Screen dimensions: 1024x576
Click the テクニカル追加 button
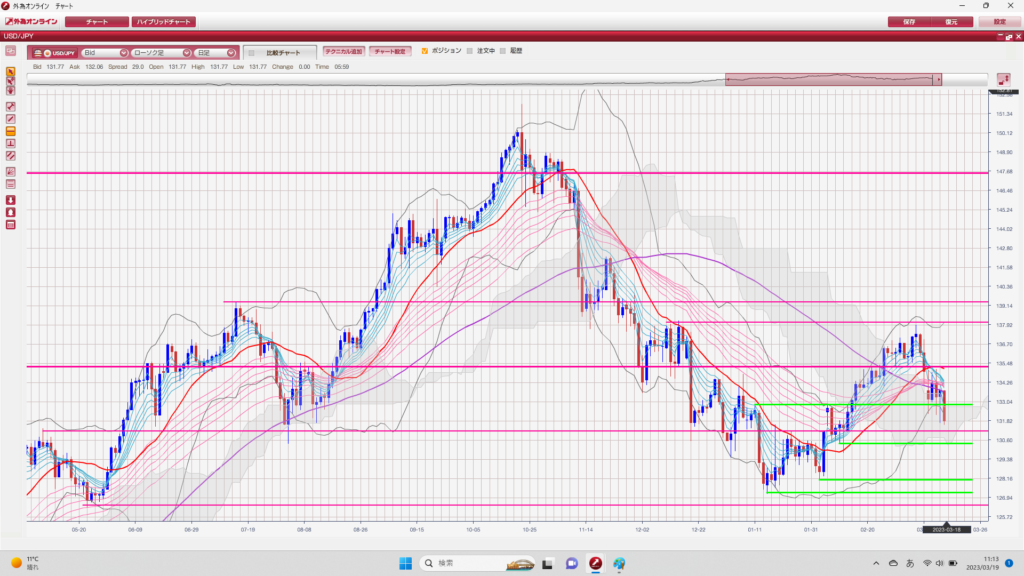344,51
